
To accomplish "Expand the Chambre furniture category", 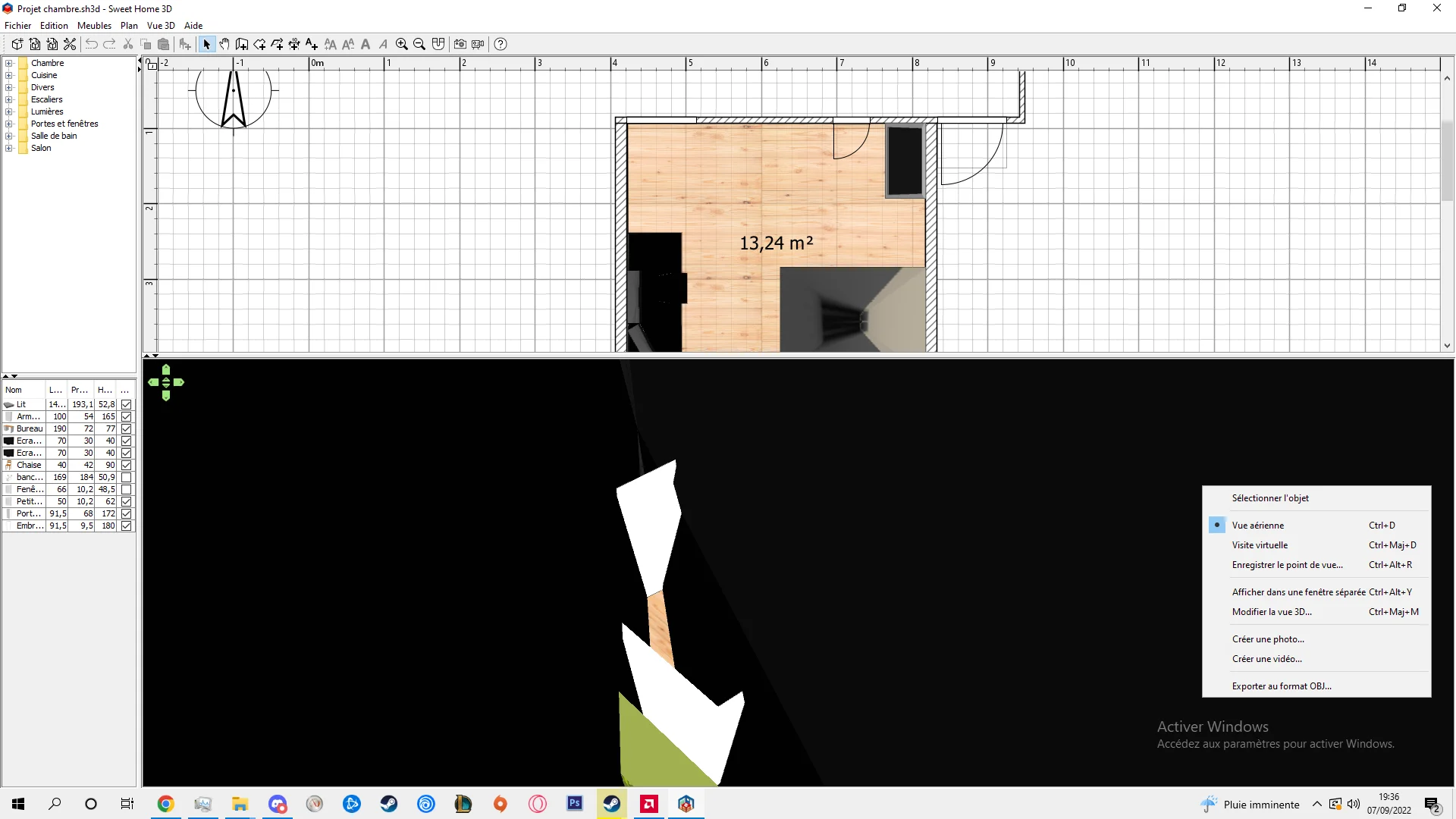I will 9,63.
